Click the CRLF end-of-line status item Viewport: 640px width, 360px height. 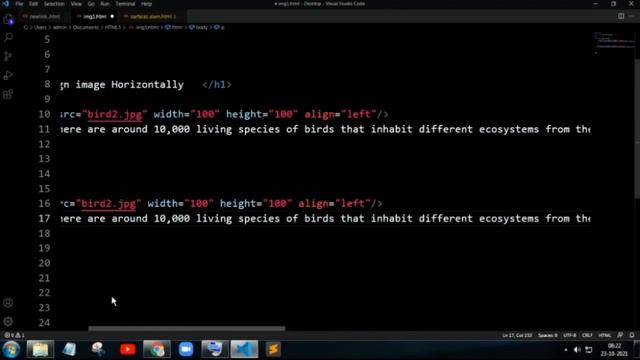click(x=587, y=335)
